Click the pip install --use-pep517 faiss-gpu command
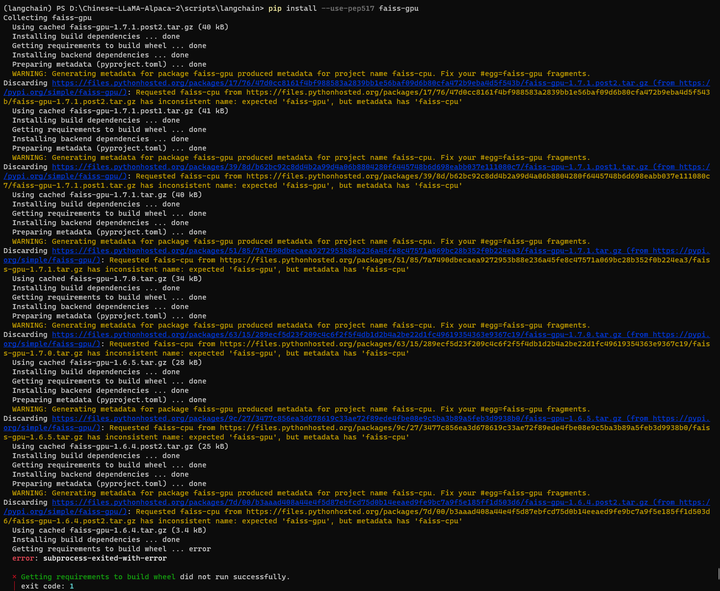 (343, 9)
